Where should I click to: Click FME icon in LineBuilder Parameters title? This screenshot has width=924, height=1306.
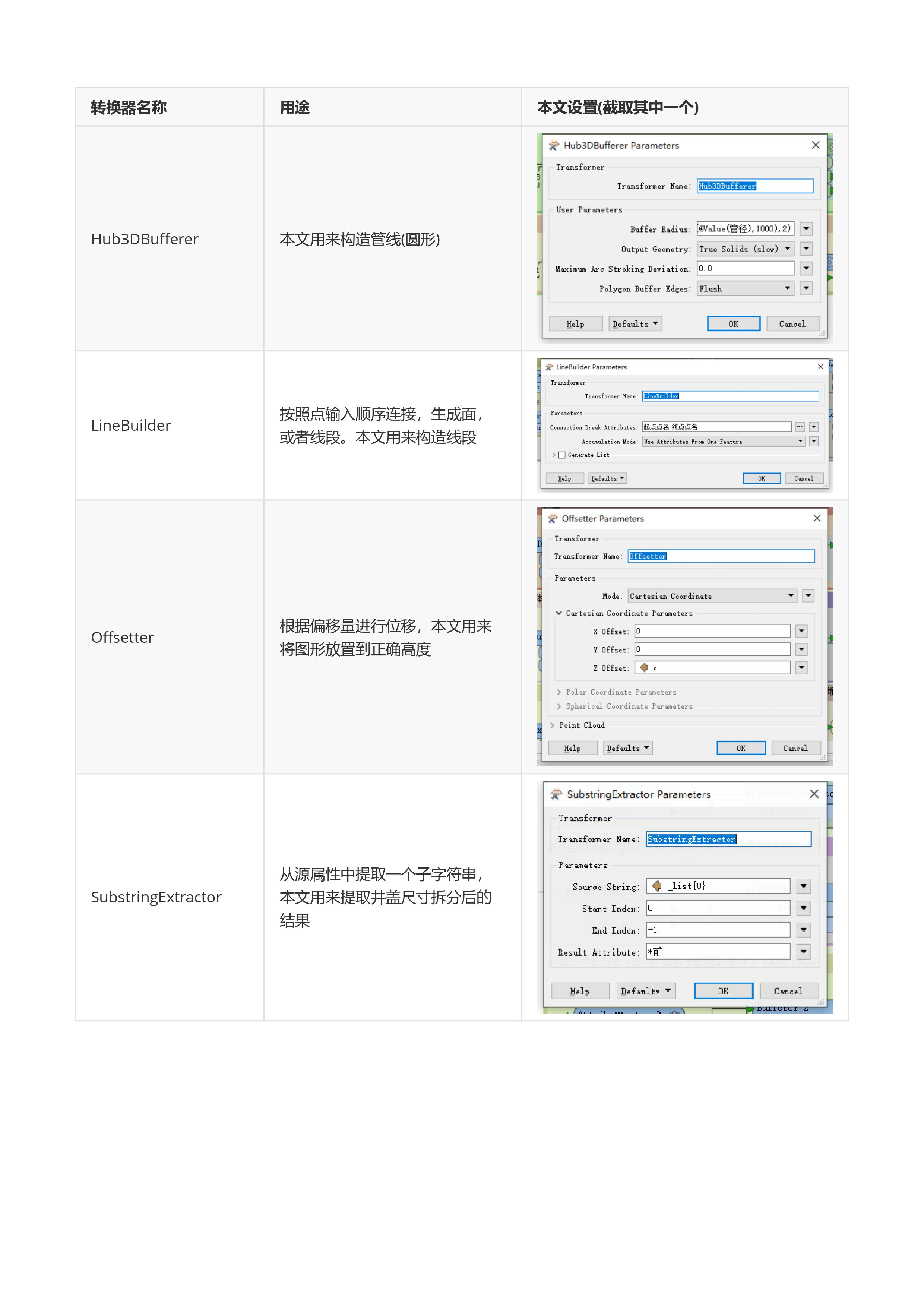coord(549,367)
